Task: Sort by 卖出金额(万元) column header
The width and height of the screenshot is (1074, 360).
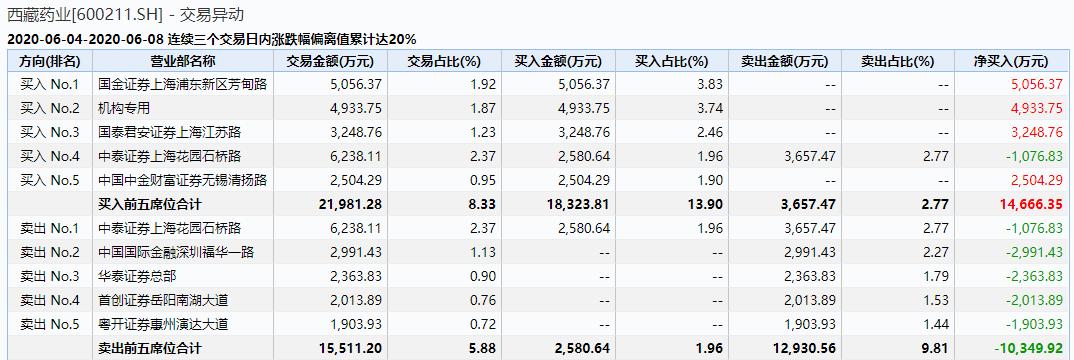Action: pos(785,61)
